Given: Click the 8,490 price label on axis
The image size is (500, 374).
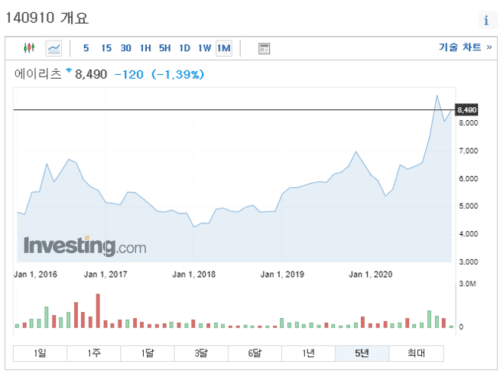Looking at the screenshot, I should coord(467,110).
